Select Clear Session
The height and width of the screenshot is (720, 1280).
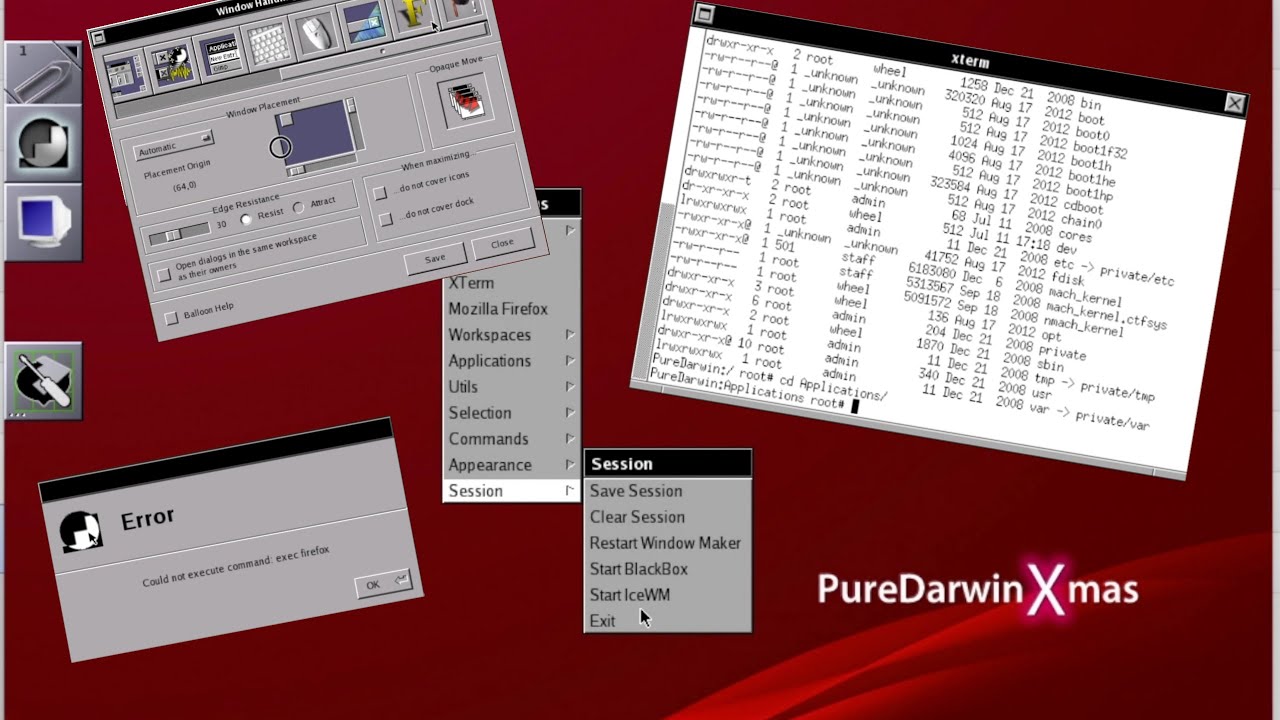click(667, 517)
